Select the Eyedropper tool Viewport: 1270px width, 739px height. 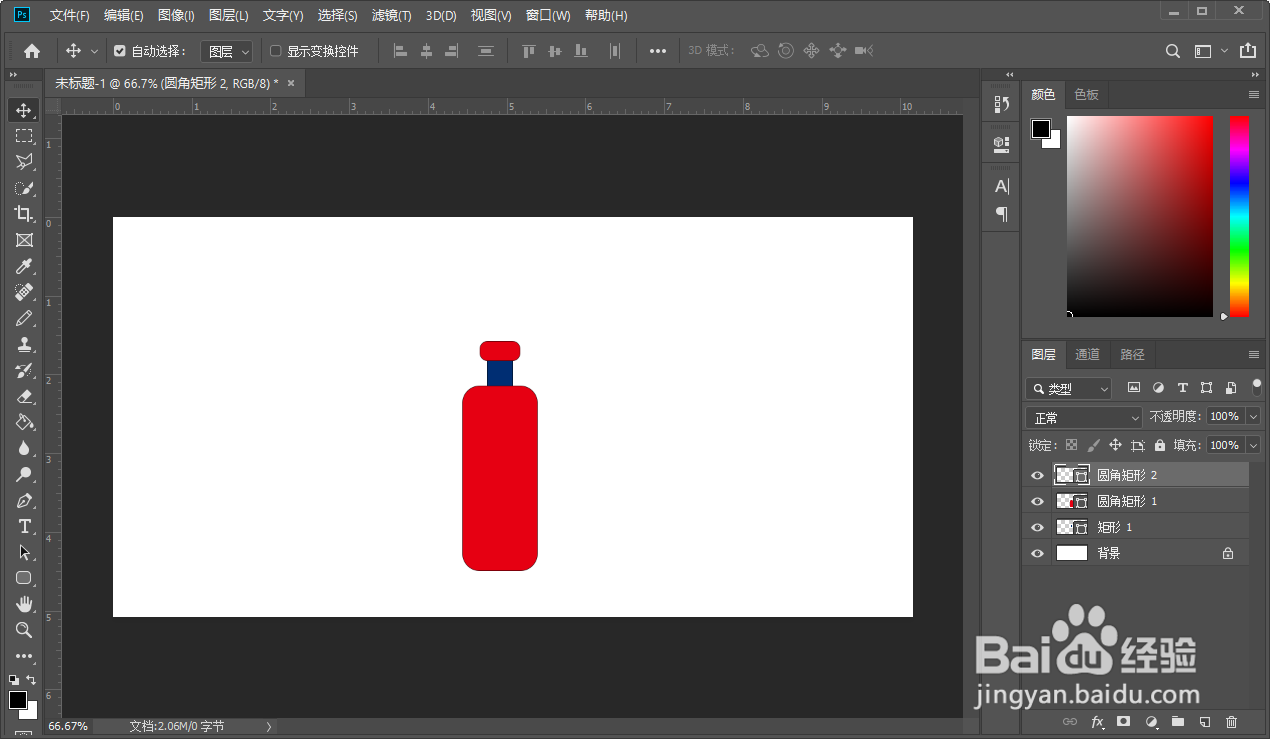[24, 266]
